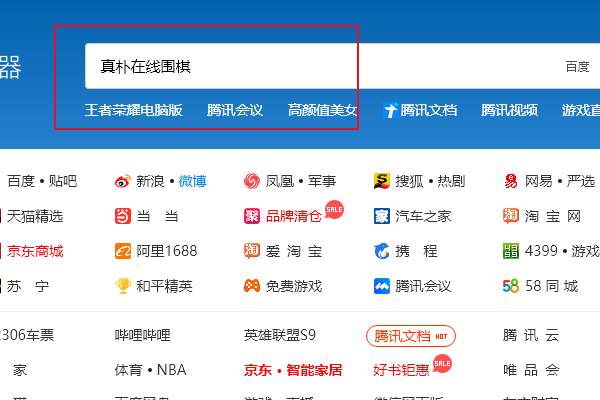Image resolution: width=600 pixels, height=400 pixels.
Task: Open the 英雄联盟S9 link
Action: [x=280, y=335]
